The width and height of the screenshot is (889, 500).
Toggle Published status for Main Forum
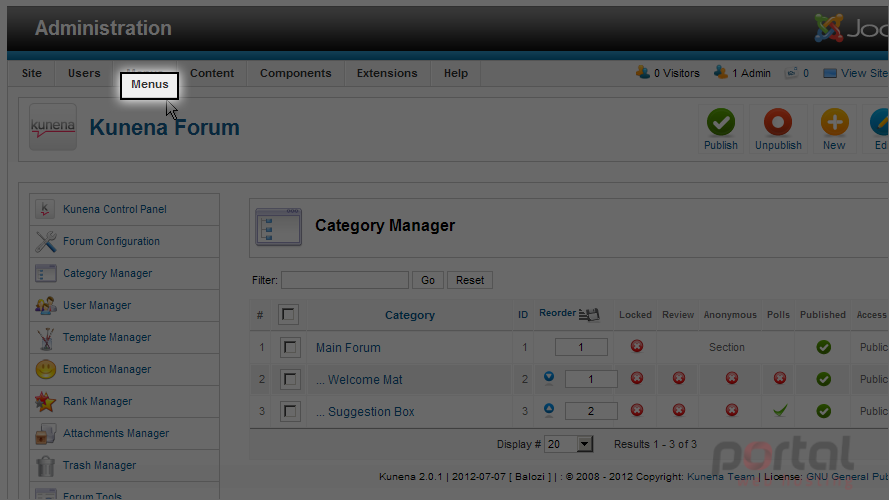click(x=824, y=347)
